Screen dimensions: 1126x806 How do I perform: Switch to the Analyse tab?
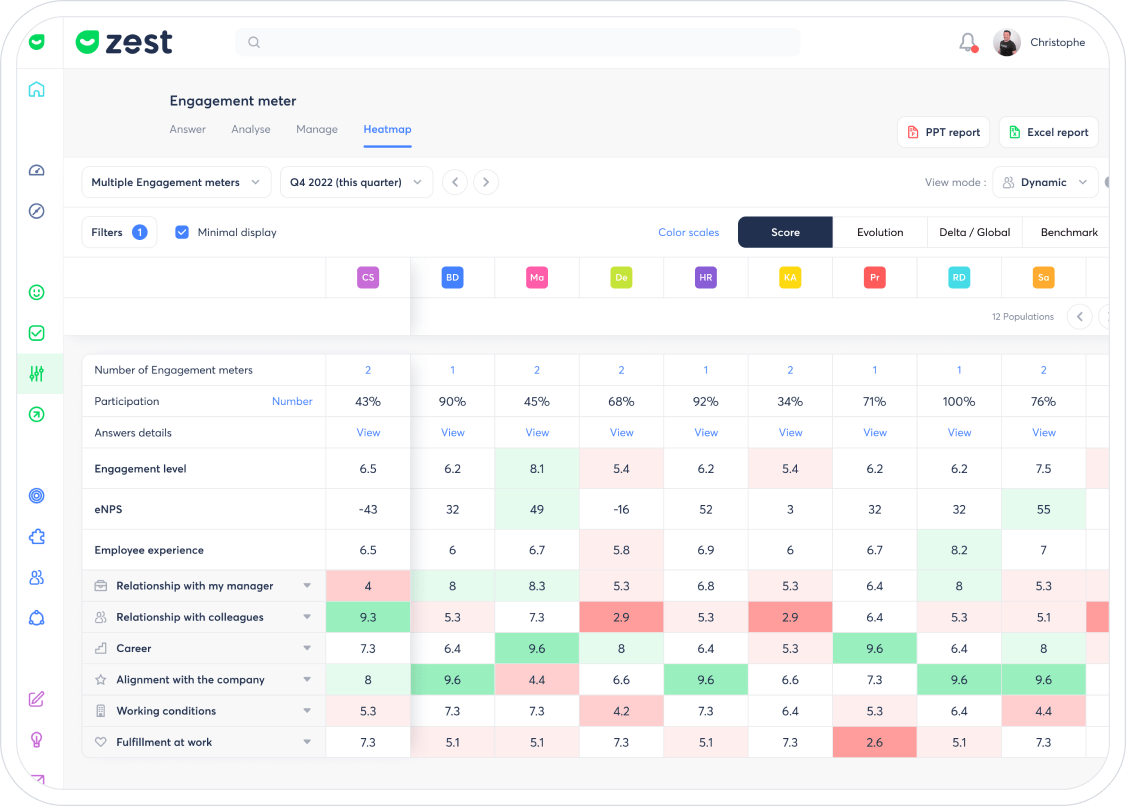(251, 129)
